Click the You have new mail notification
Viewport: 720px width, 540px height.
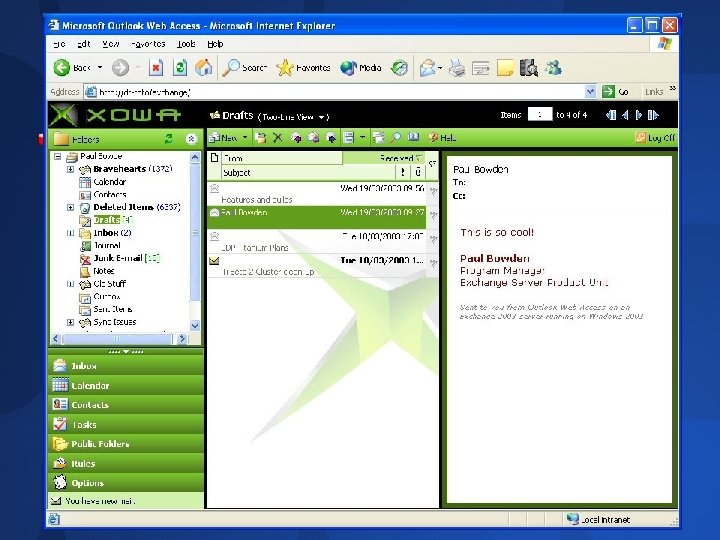pos(125,501)
